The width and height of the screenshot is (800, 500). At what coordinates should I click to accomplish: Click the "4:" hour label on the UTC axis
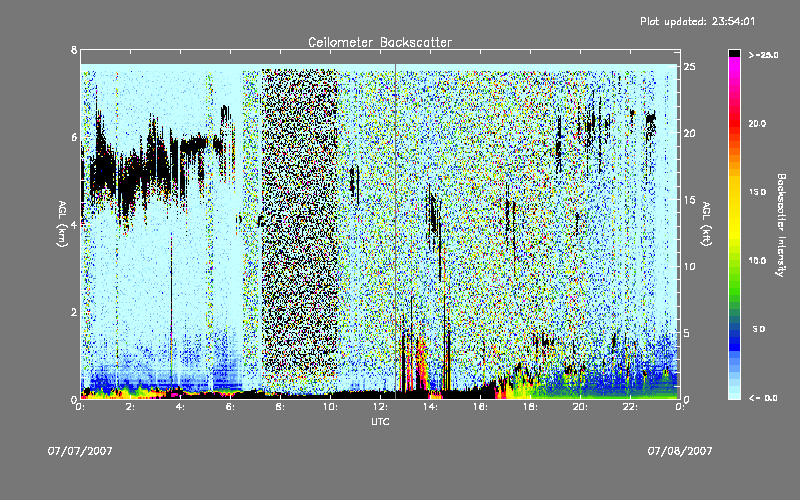tap(180, 407)
